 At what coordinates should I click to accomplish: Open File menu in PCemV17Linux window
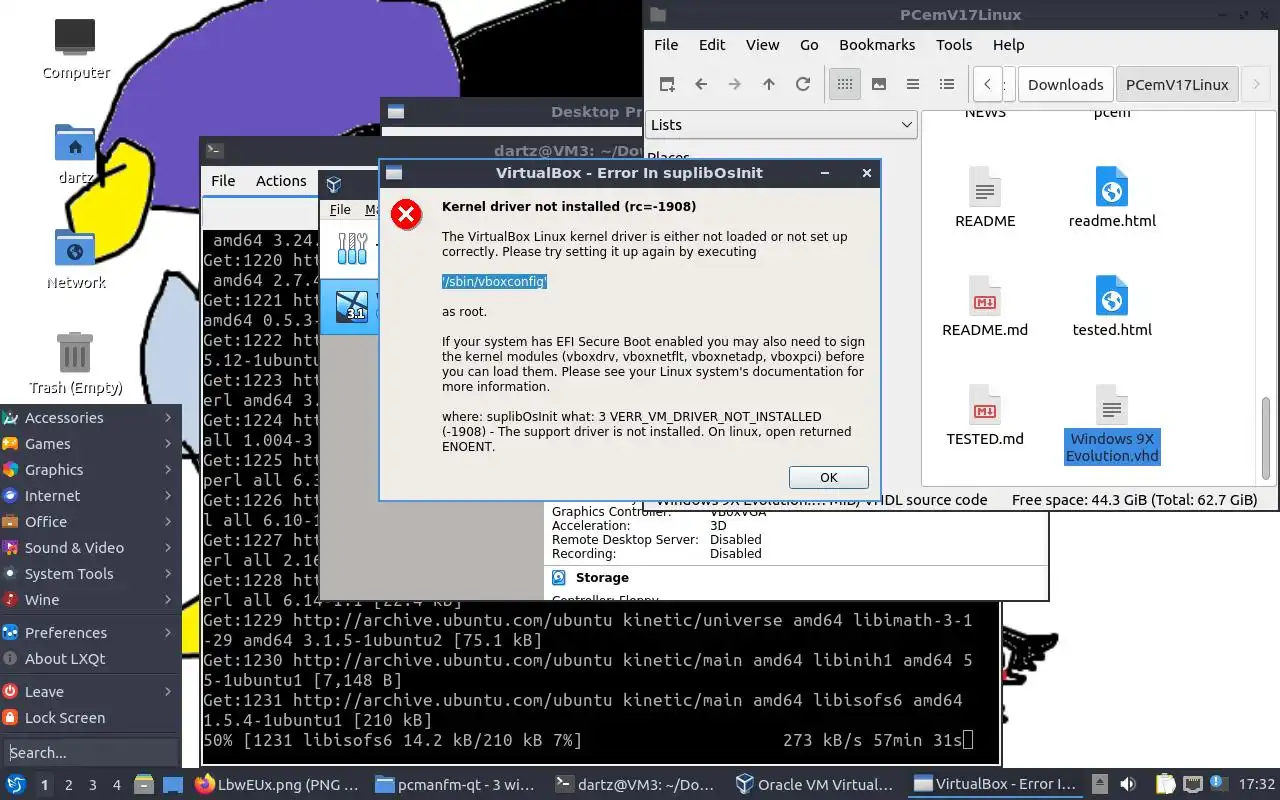pyautogui.click(x=666, y=45)
